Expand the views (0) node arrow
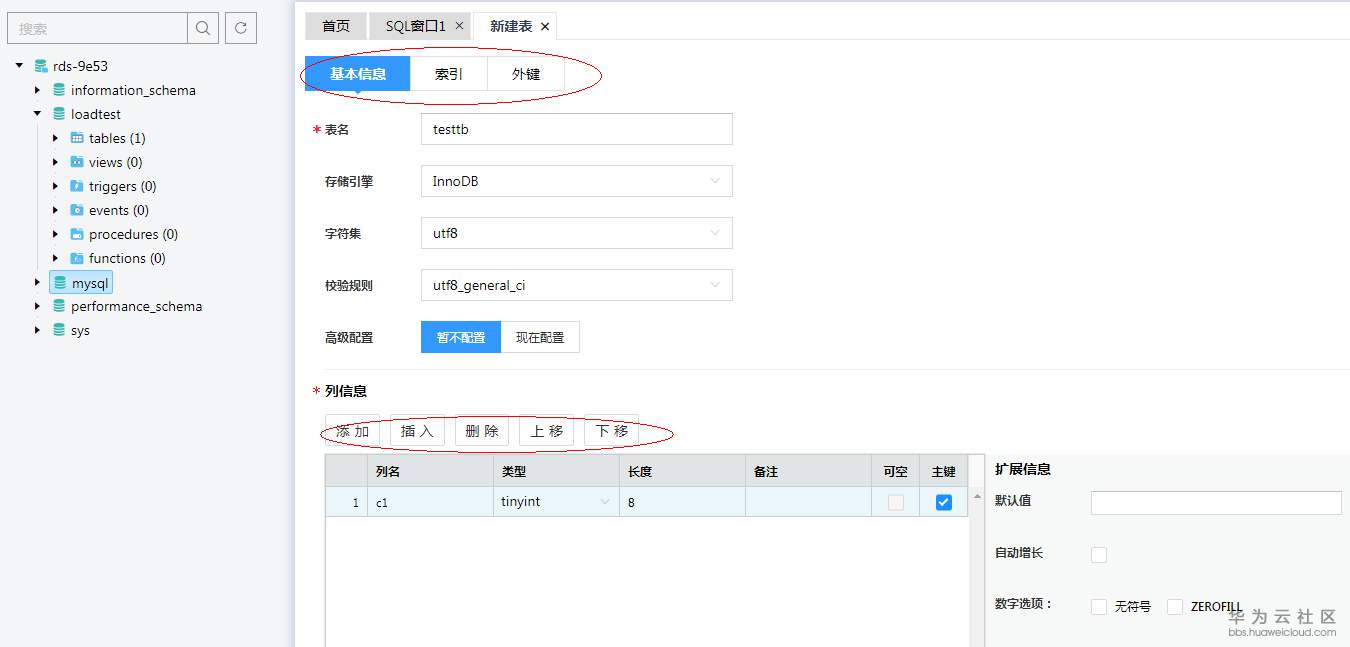This screenshot has height=647, width=1350. pyautogui.click(x=55, y=162)
